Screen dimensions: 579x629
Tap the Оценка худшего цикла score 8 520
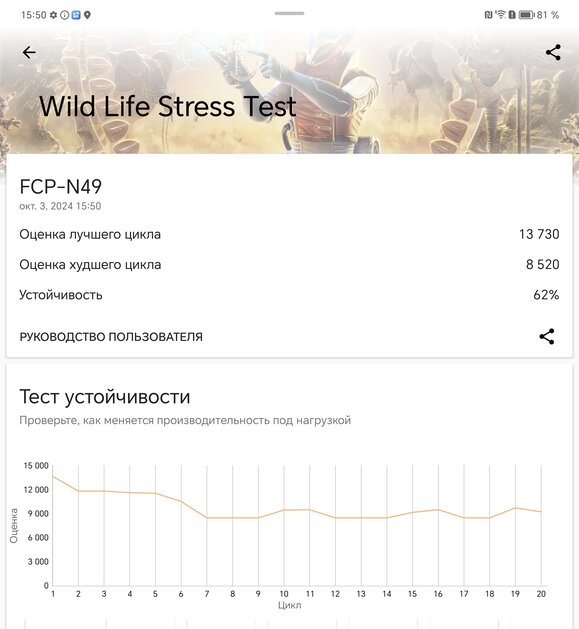coord(542,264)
